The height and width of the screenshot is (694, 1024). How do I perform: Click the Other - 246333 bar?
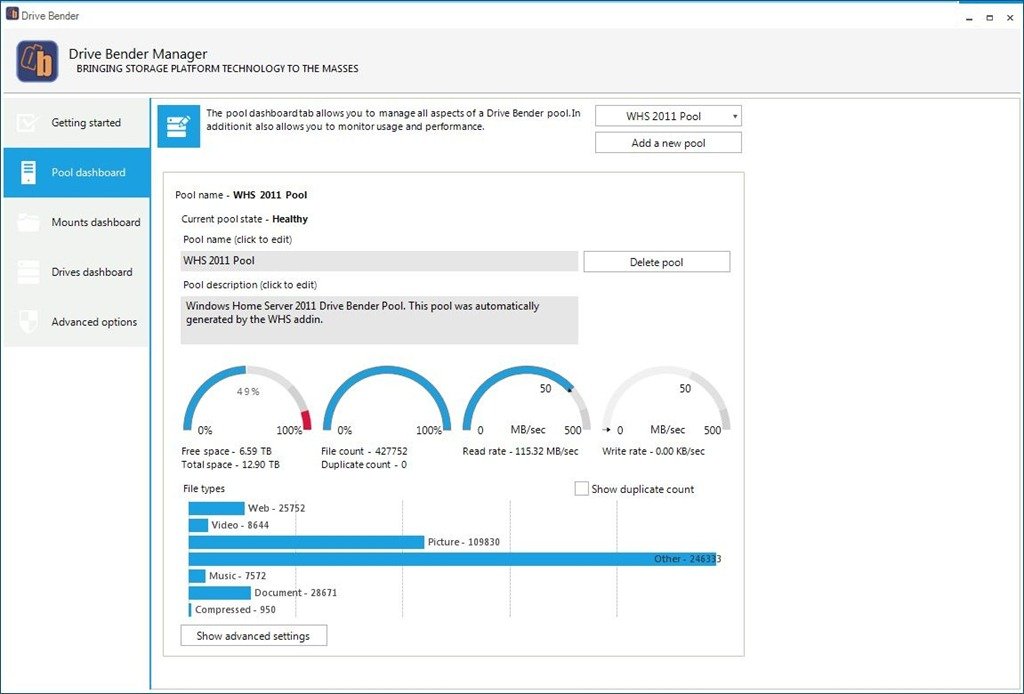coord(453,559)
